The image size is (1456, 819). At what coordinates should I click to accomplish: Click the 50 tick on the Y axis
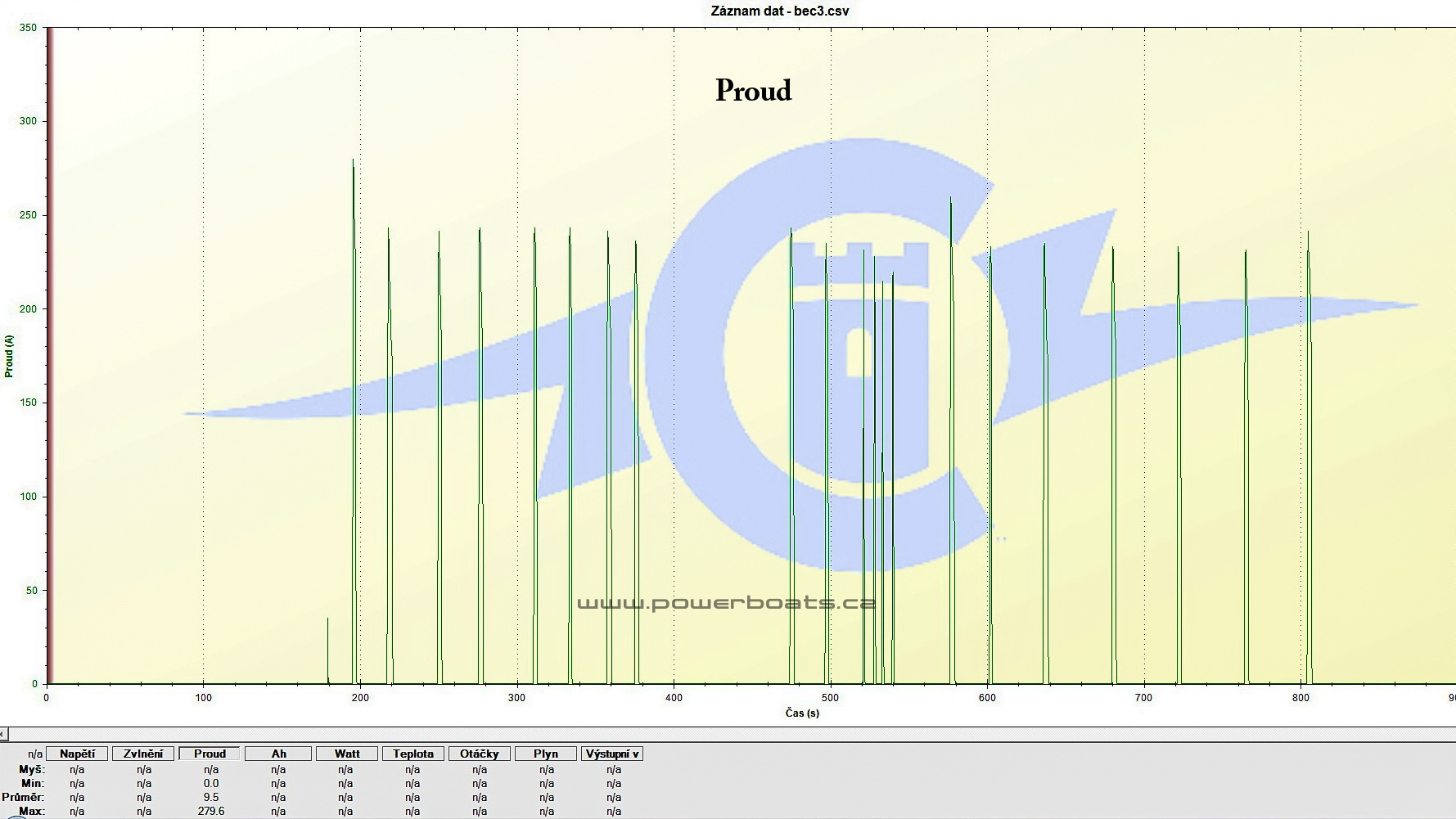pyautogui.click(x=31, y=590)
